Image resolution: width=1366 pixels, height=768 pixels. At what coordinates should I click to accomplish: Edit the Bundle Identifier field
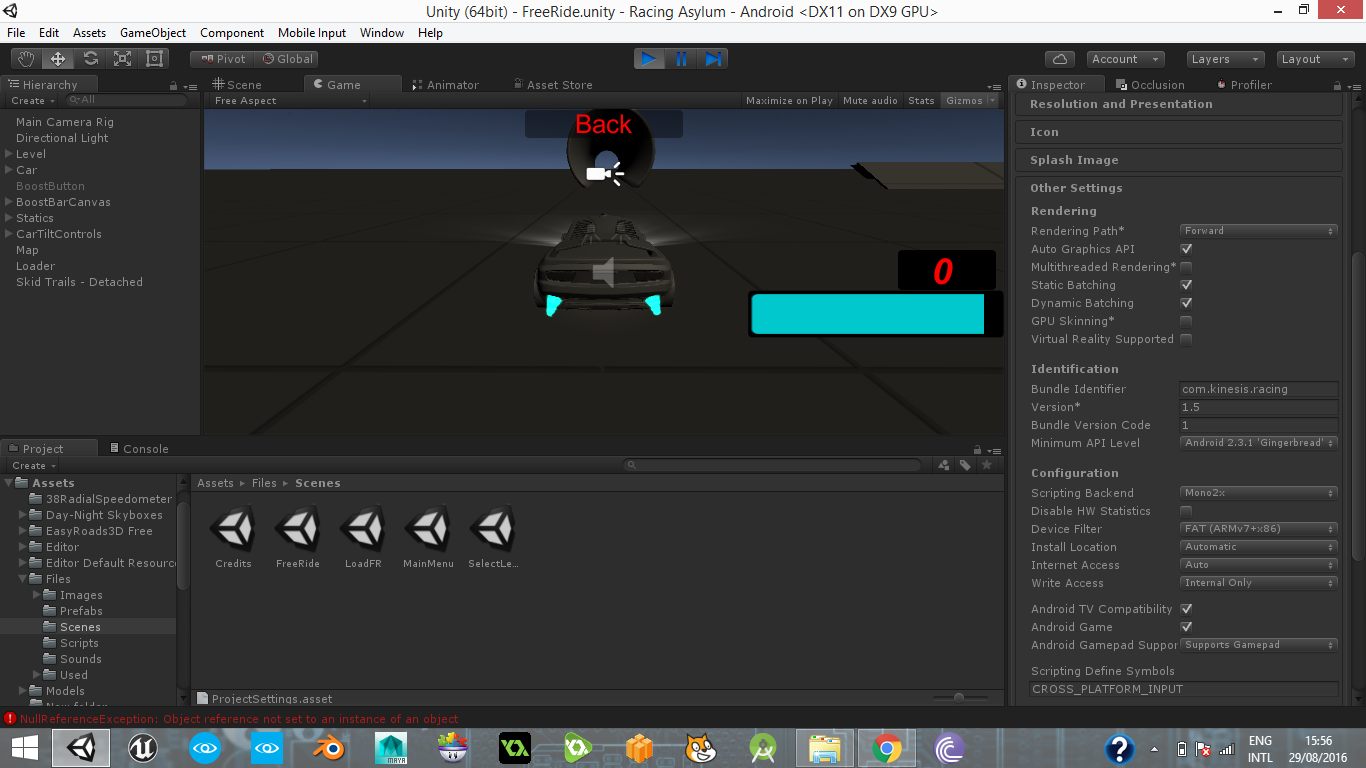(1259, 389)
